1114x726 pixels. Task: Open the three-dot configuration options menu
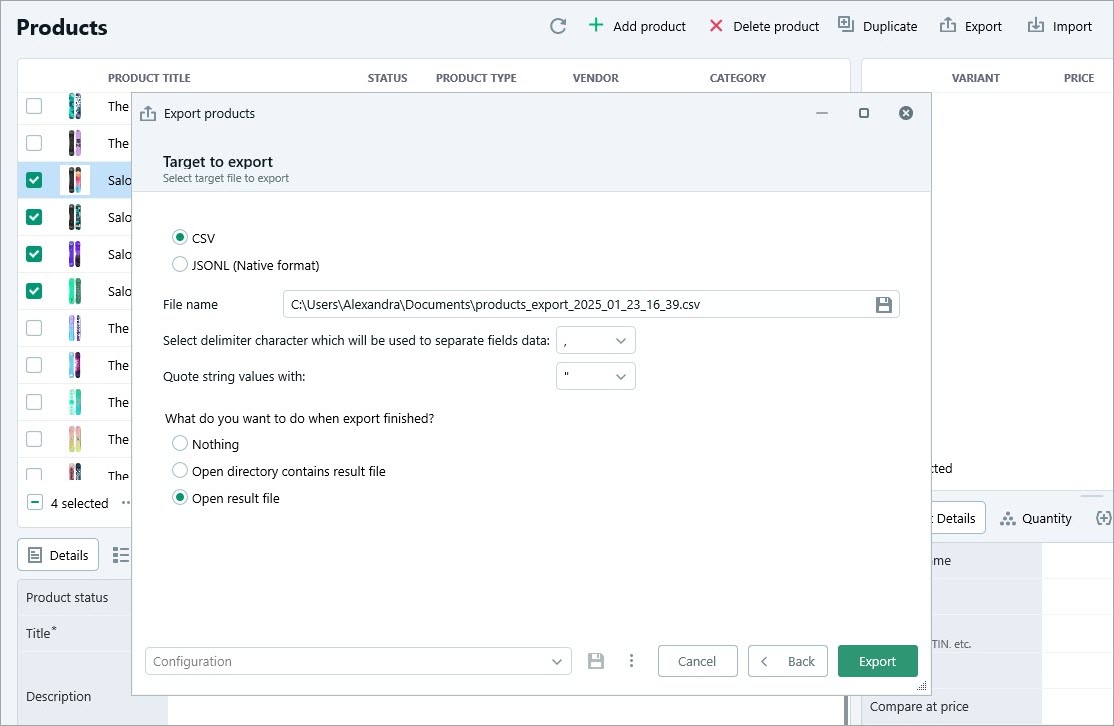point(631,661)
